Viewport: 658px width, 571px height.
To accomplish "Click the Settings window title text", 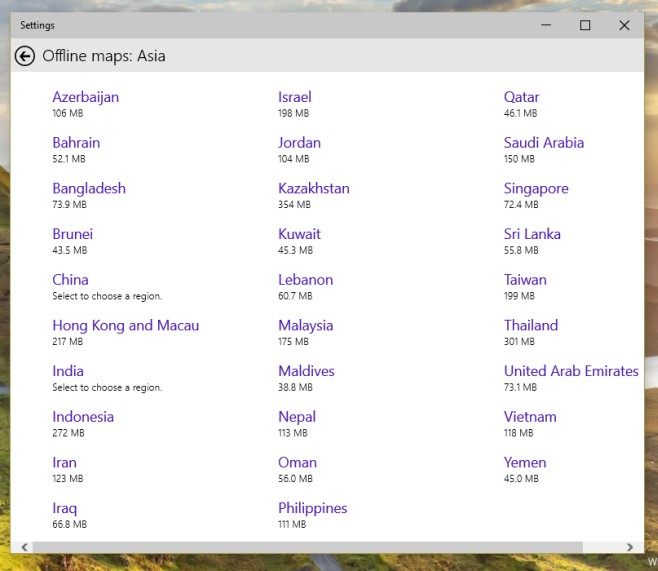I will (x=37, y=26).
